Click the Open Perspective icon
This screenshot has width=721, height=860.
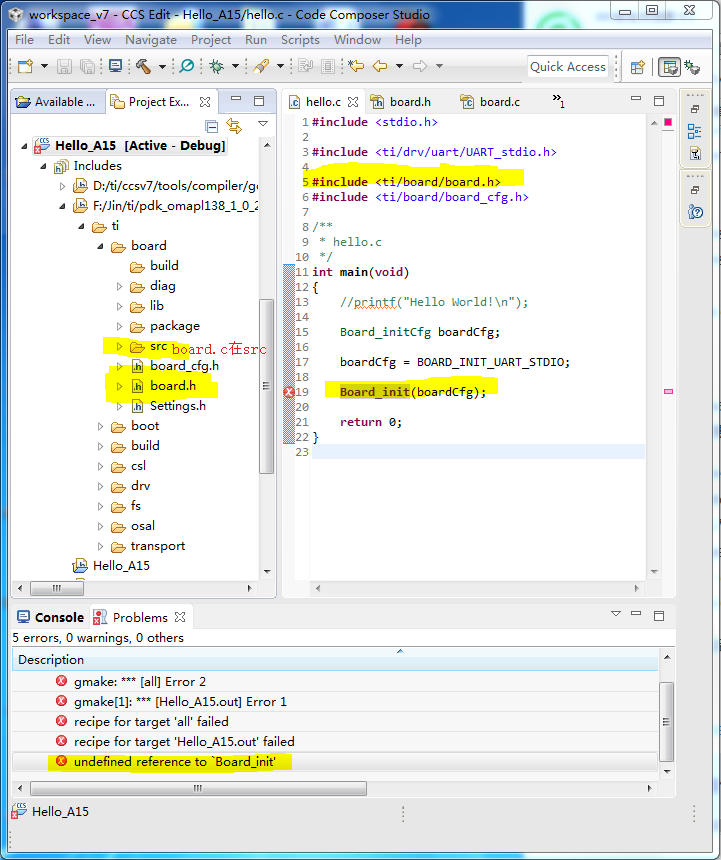[x=638, y=67]
